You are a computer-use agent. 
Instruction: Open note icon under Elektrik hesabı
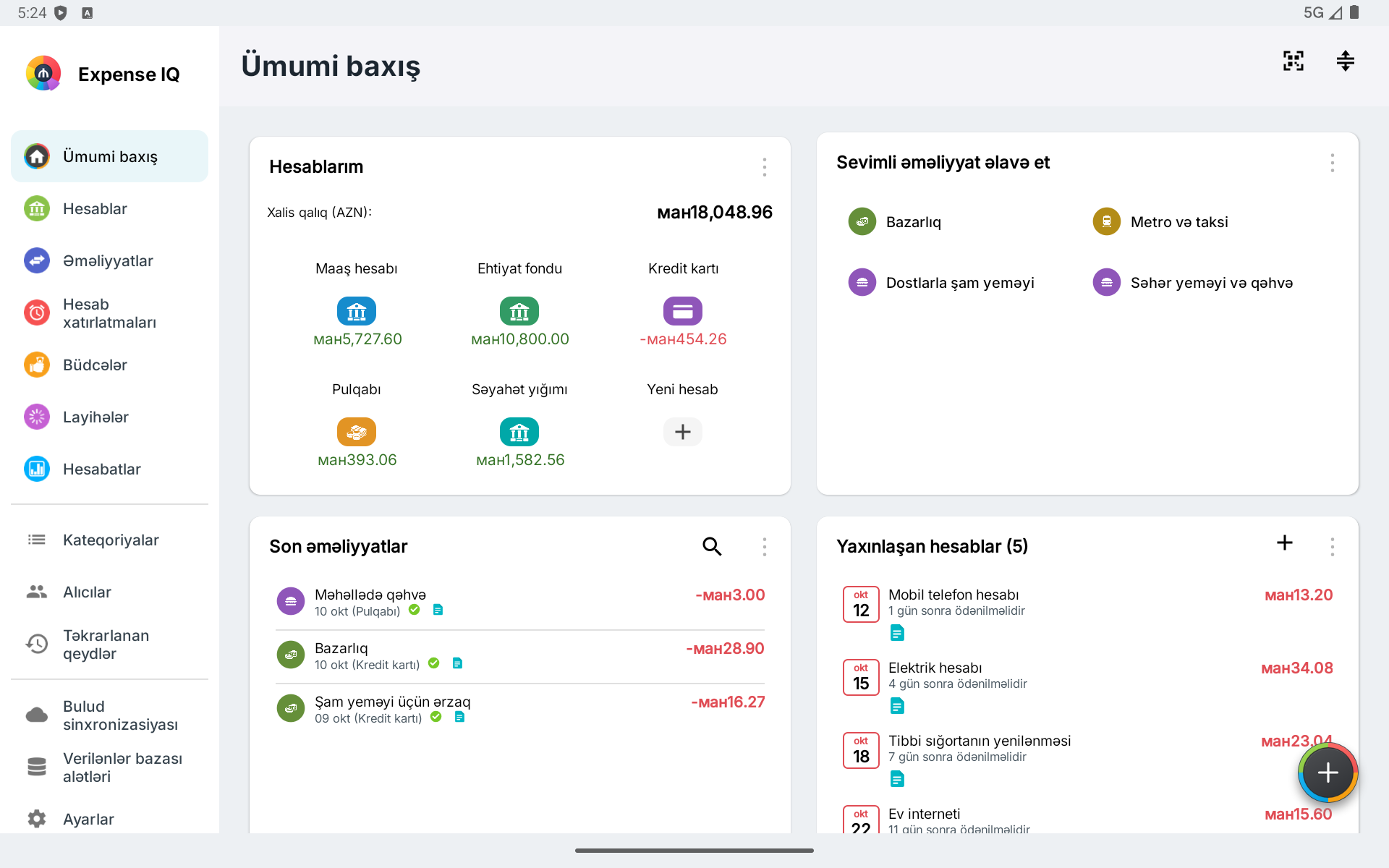click(897, 706)
